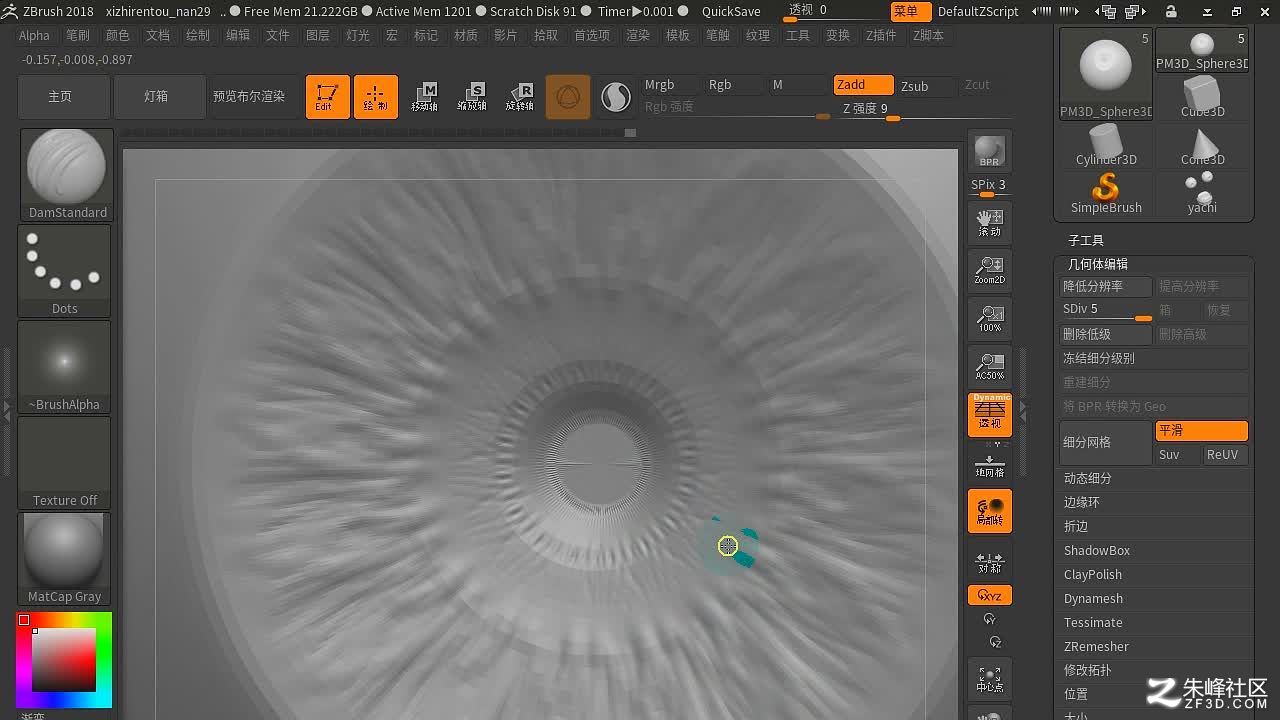1280x720 pixels.
Task: Open the Dots stroke picker
Action: [x=65, y=270]
